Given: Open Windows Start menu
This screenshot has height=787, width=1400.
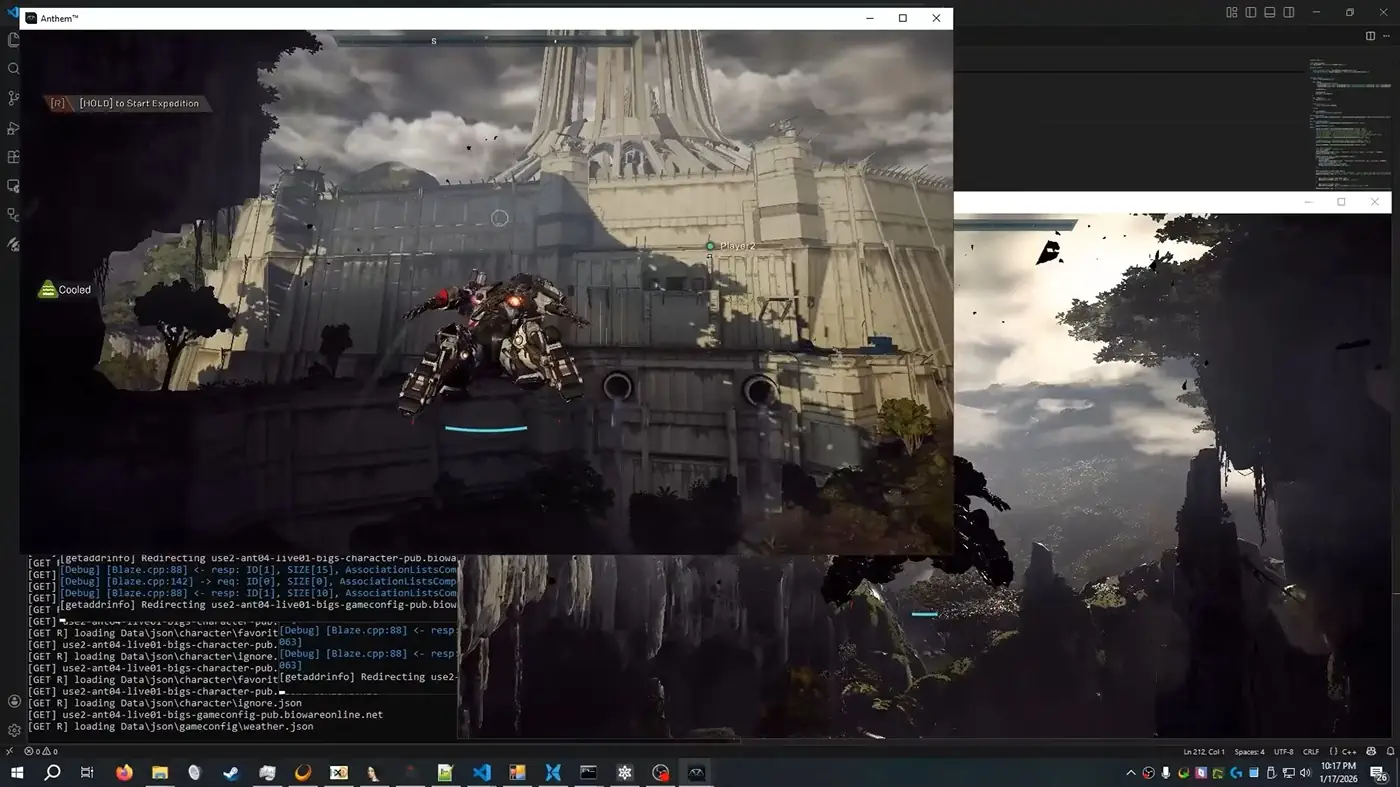Looking at the screenshot, I should (17, 773).
